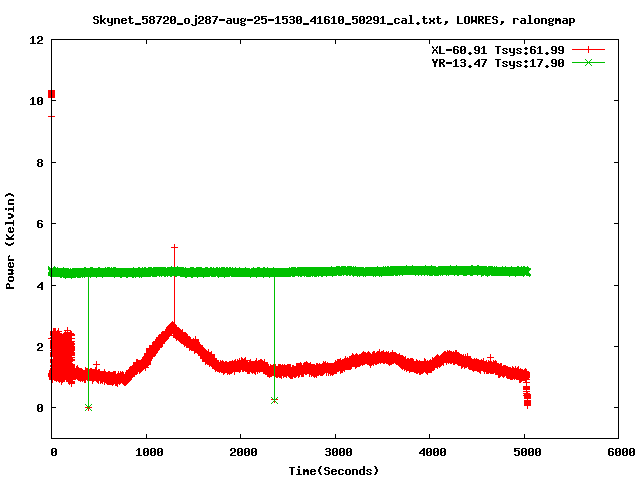Click x-axis tick label 6000
Screen dimensions: 640x480
(621, 452)
